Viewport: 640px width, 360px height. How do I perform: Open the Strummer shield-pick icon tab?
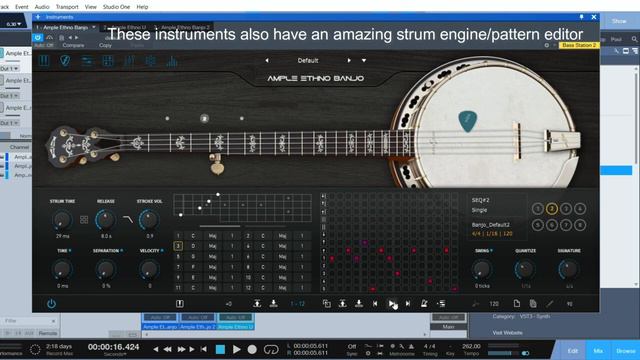point(65,62)
